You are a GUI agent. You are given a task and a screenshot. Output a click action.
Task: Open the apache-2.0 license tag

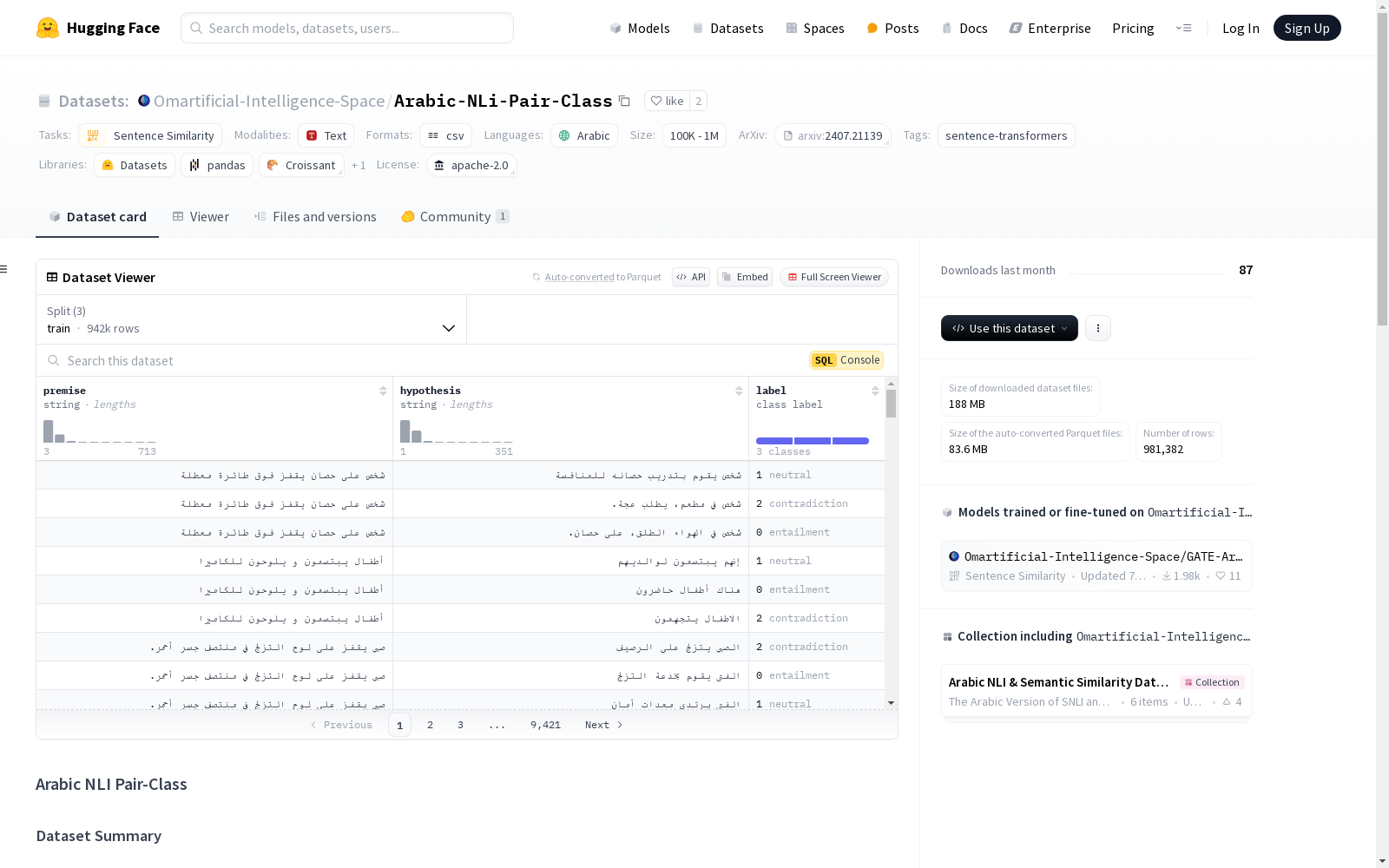[471, 165]
